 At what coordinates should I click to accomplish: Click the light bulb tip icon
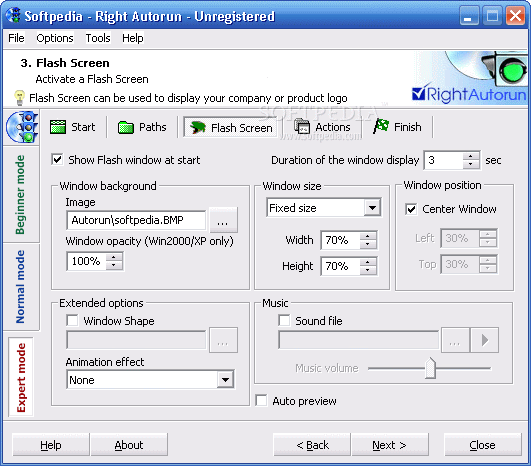click(20, 98)
